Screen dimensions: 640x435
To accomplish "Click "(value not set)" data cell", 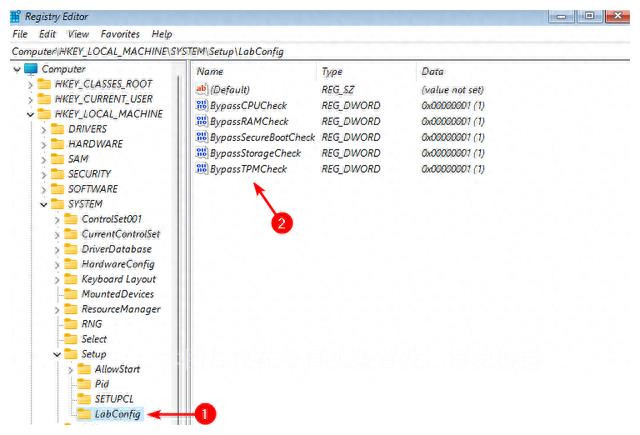I will point(453,90).
